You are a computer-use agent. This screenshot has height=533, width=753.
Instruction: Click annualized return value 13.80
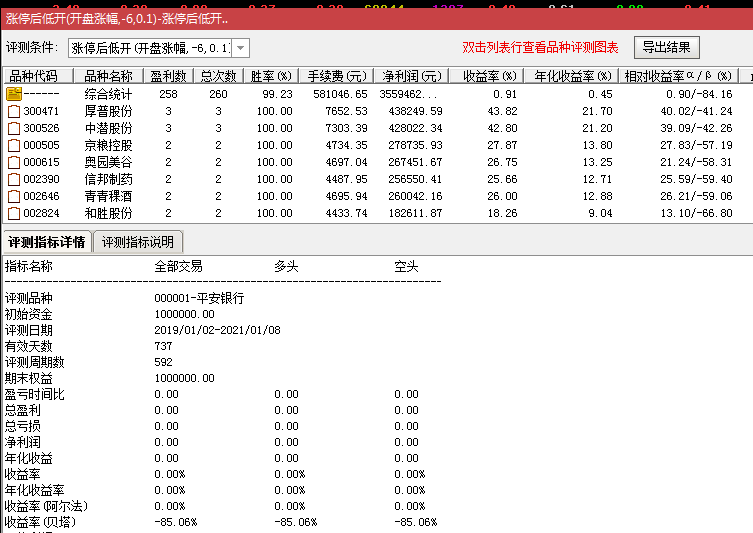(x=597, y=145)
